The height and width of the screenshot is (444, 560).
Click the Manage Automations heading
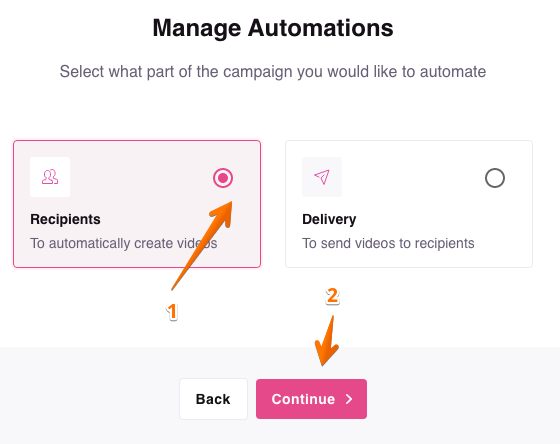tap(273, 28)
